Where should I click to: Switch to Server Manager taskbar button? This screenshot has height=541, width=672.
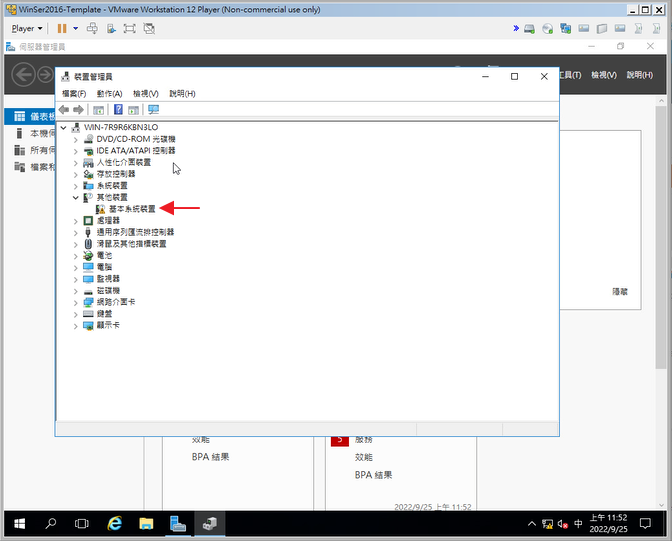pyautogui.click(x=177, y=523)
